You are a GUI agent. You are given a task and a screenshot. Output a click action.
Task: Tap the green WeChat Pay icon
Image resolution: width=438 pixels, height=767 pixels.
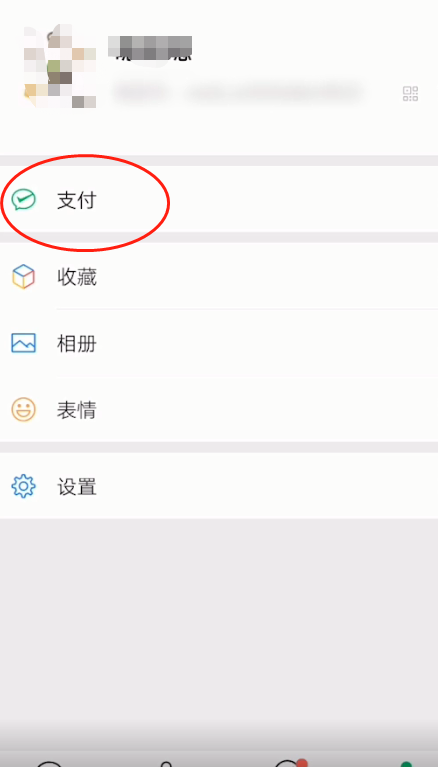pos(23,200)
